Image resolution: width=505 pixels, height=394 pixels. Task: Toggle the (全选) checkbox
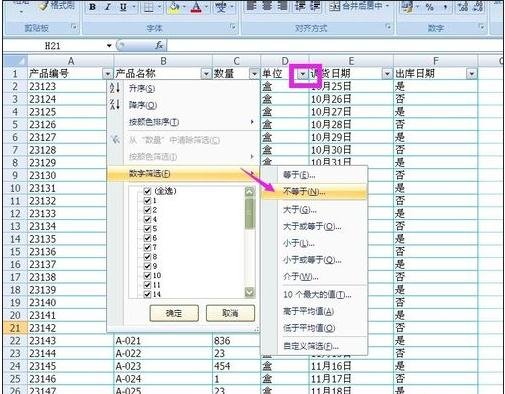pyautogui.click(x=147, y=191)
